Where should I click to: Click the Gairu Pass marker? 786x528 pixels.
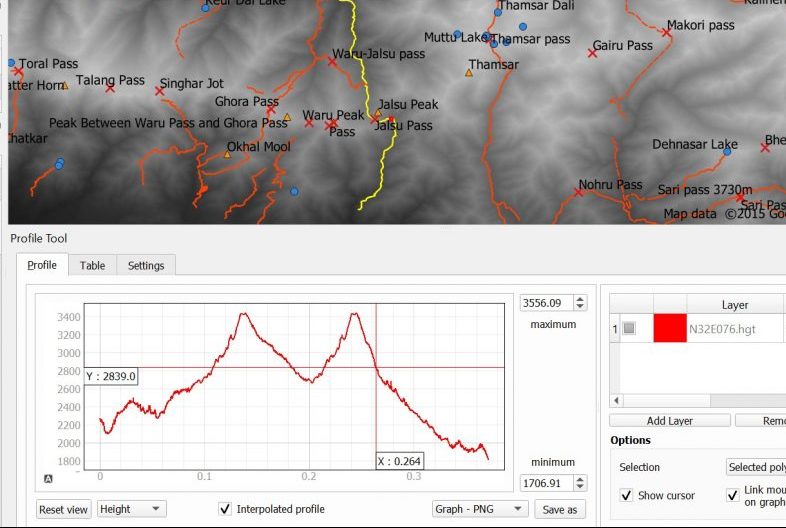pyautogui.click(x=592, y=53)
